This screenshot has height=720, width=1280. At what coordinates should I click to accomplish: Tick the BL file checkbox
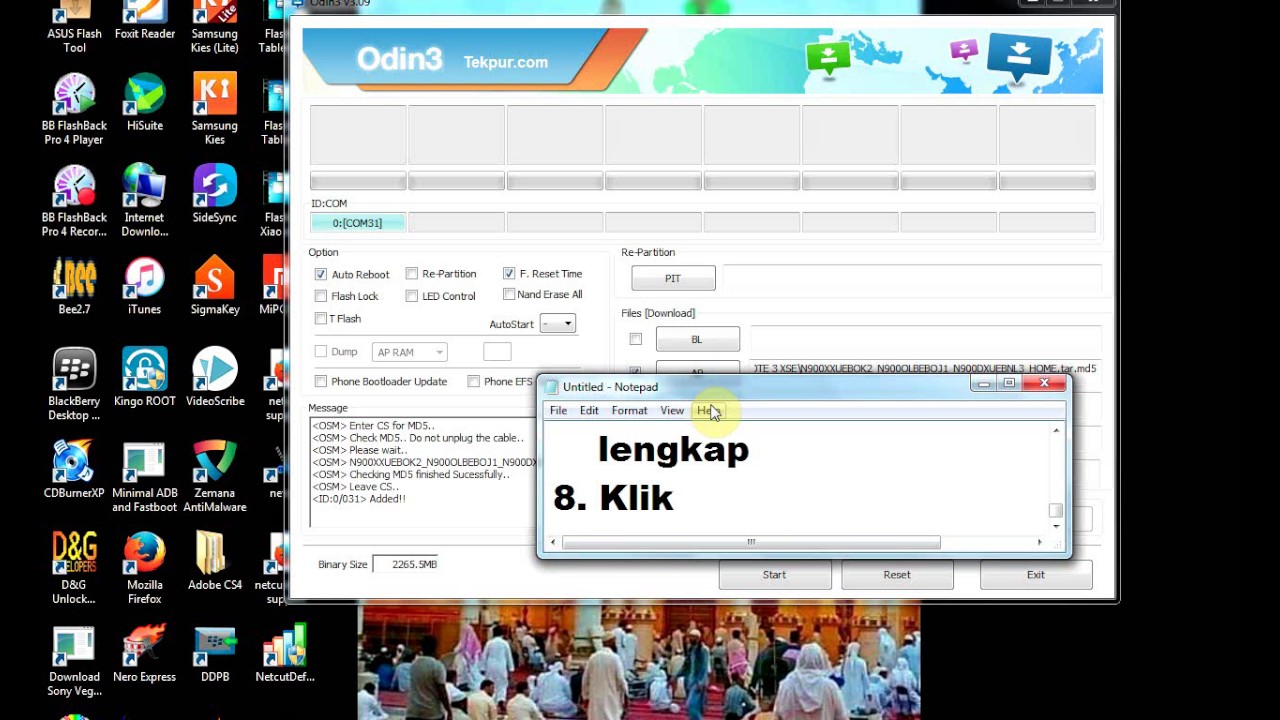click(x=636, y=339)
